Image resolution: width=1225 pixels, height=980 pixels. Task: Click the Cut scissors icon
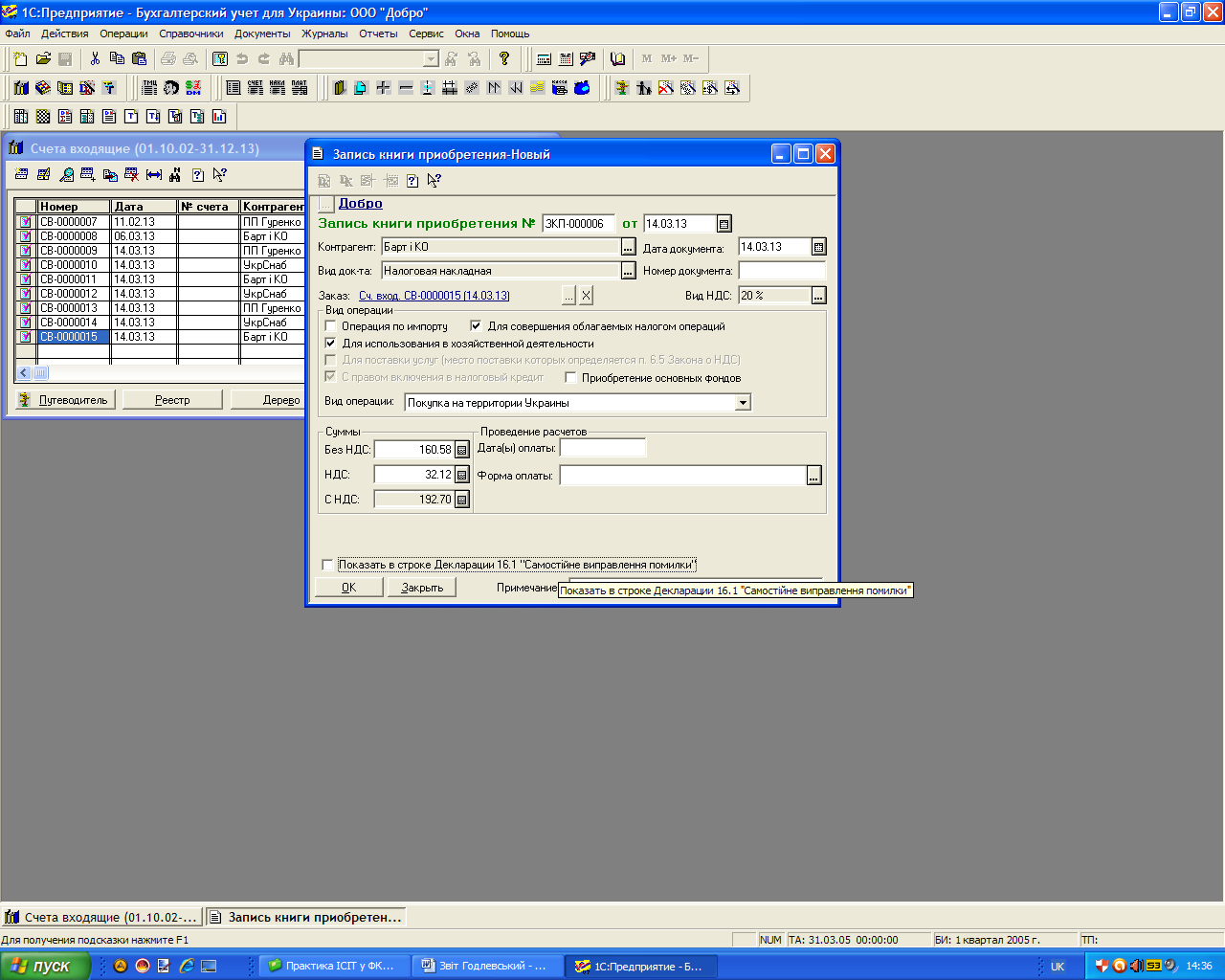[x=95, y=58]
